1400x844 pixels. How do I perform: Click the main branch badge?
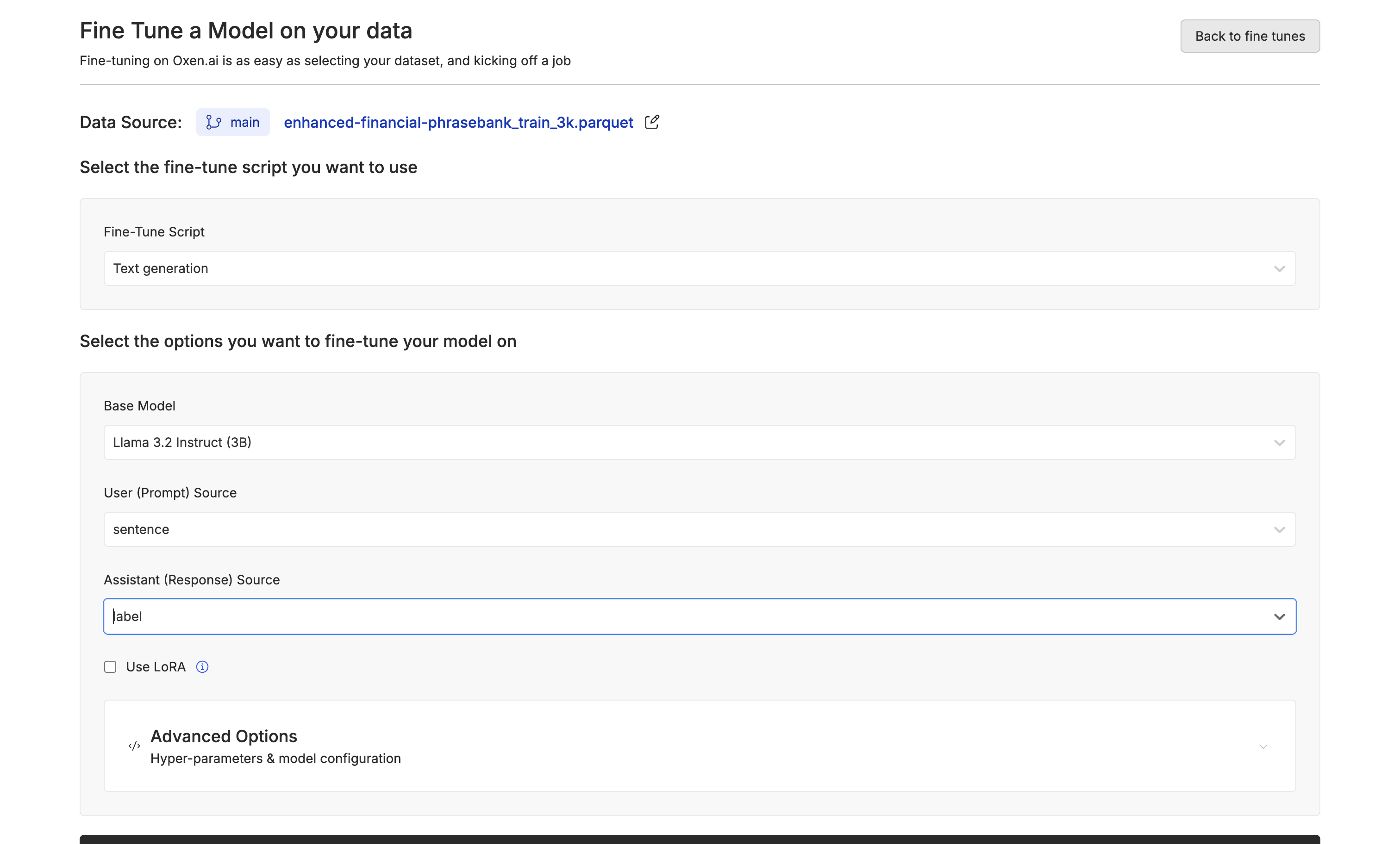[233, 122]
